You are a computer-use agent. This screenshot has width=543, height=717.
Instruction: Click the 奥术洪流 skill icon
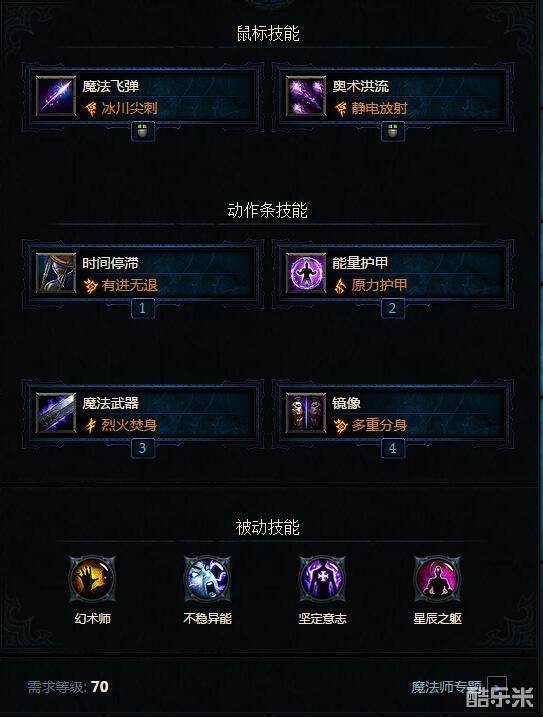coord(306,96)
